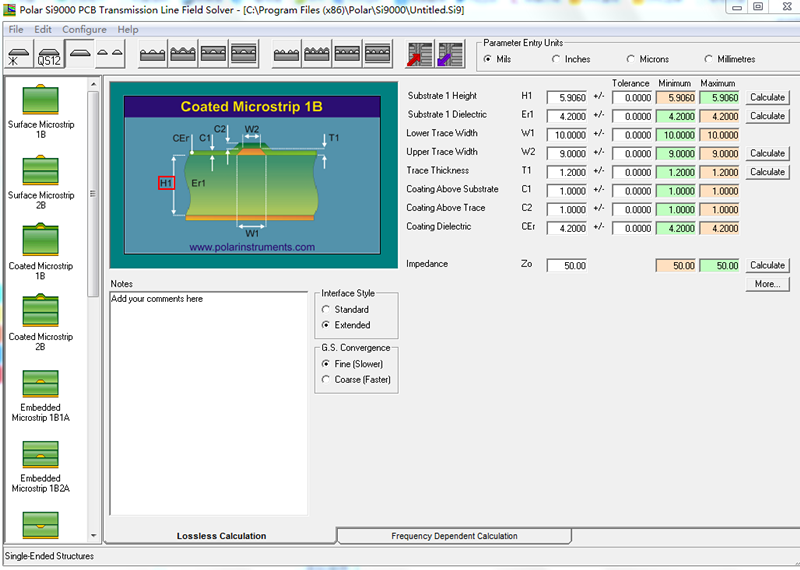Click the Zo Maximum value cell
This screenshot has height=570, width=800.
[x=719, y=265]
